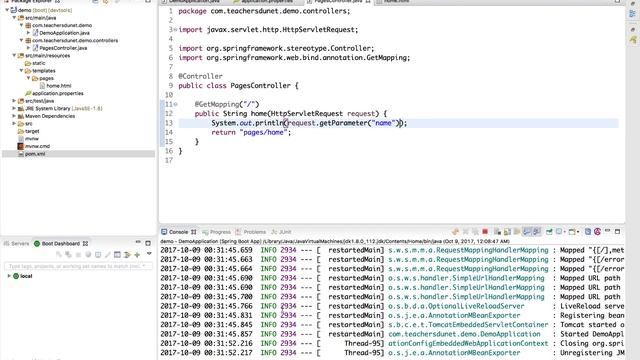Screen dimensions: 640x360
Task: Open the Open Console dropdown arrow
Action: [x=578, y=232]
